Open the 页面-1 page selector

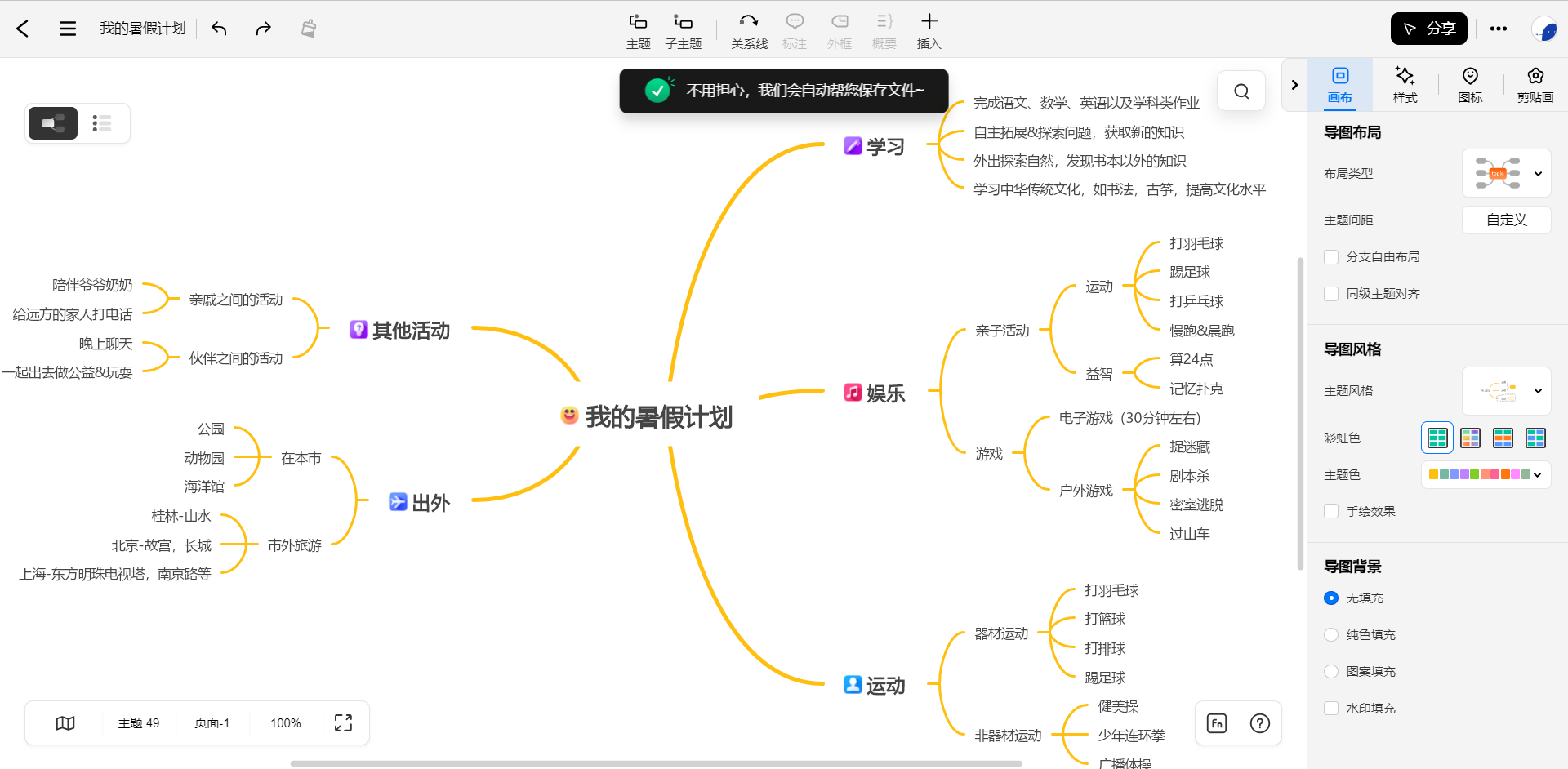[212, 723]
